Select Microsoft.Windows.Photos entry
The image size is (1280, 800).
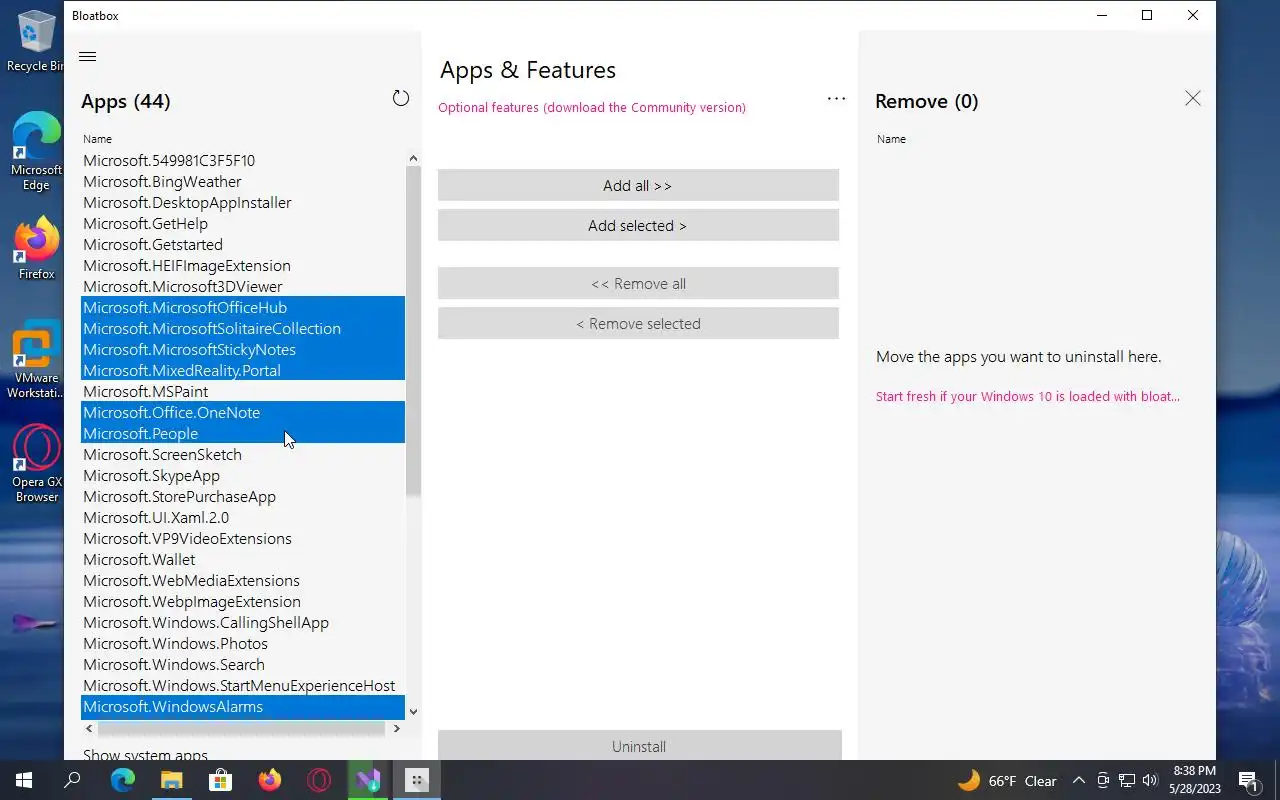click(x=243, y=643)
